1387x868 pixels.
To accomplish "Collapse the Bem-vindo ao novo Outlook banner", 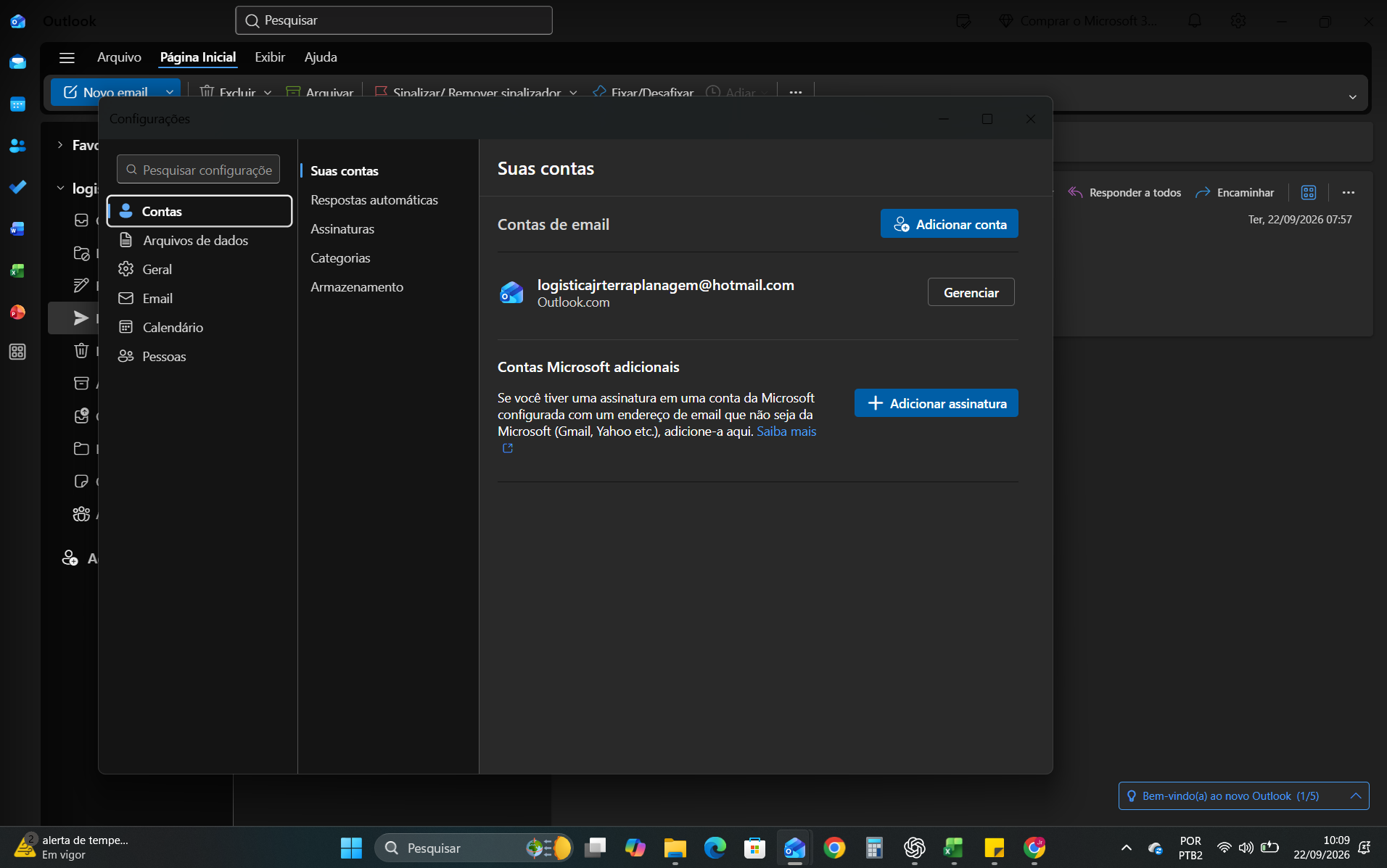I will coord(1355,795).
